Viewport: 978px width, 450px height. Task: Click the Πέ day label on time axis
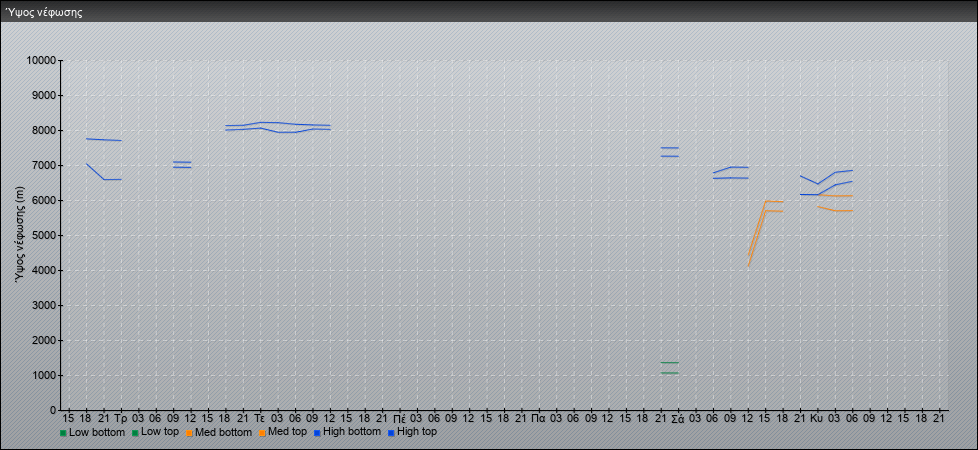(x=400, y=419)
